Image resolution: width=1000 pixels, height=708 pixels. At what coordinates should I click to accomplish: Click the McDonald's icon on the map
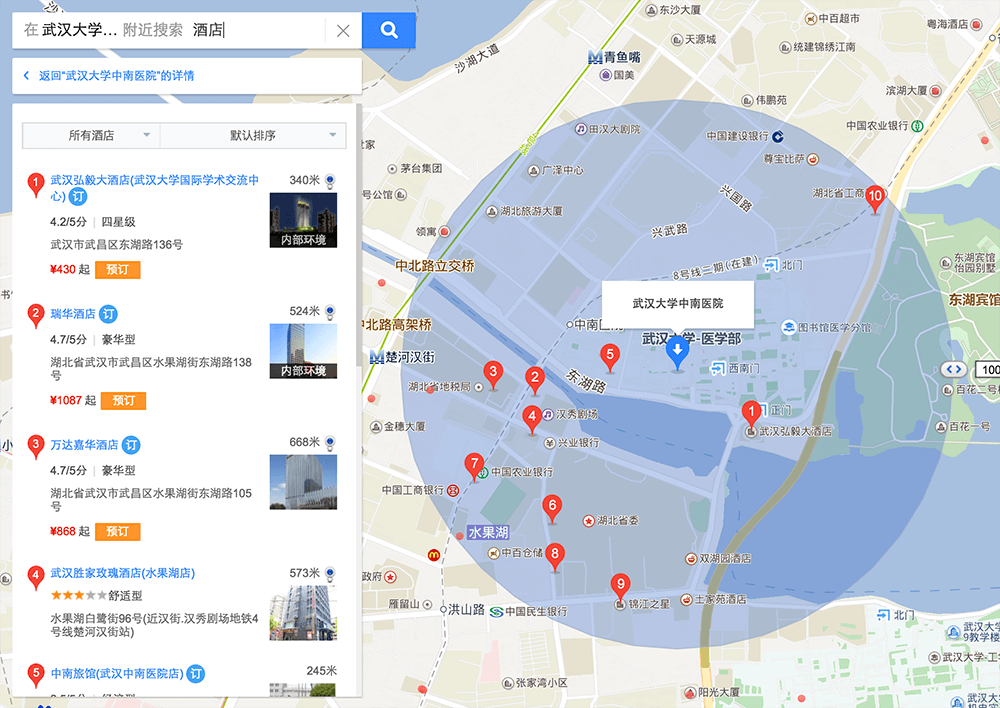point(434,555)
